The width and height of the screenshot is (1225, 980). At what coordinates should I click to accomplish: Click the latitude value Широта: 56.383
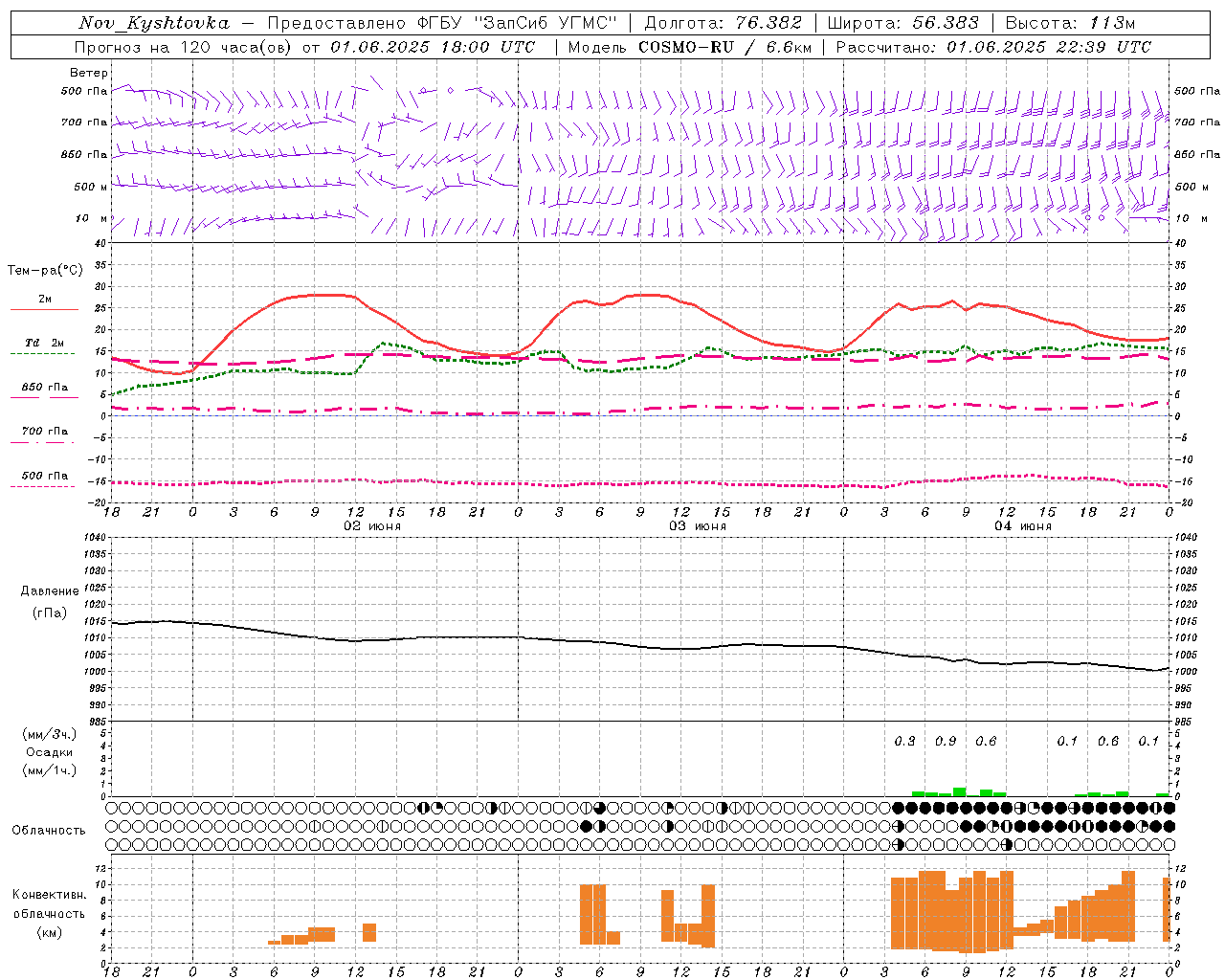click(x=903, y=23)
